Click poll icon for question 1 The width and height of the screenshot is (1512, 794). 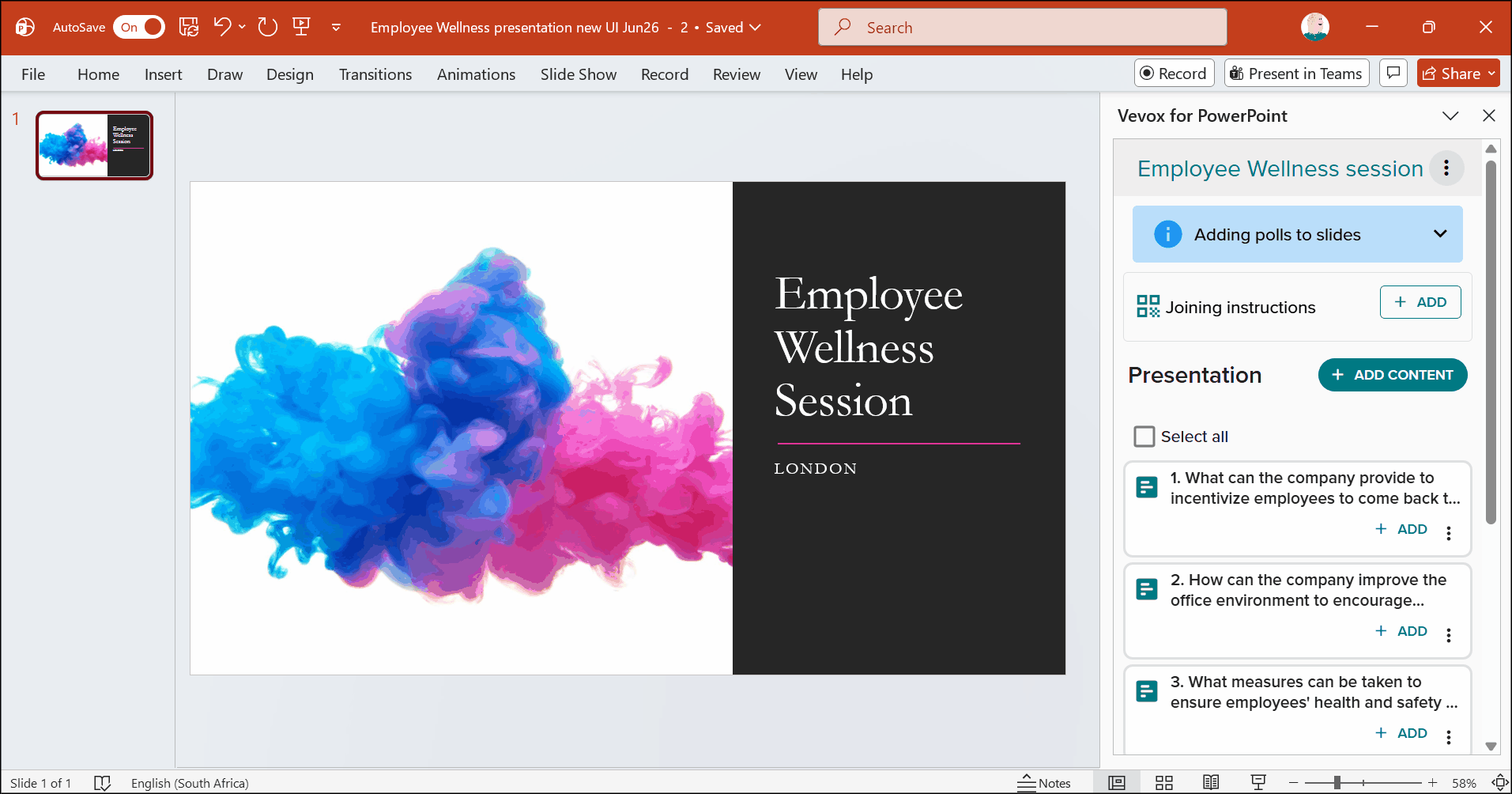1147,487
